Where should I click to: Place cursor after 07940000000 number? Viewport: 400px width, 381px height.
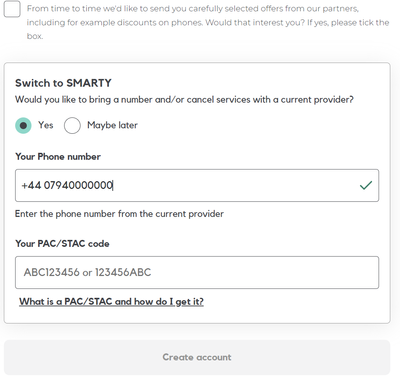tap(113, 185)
